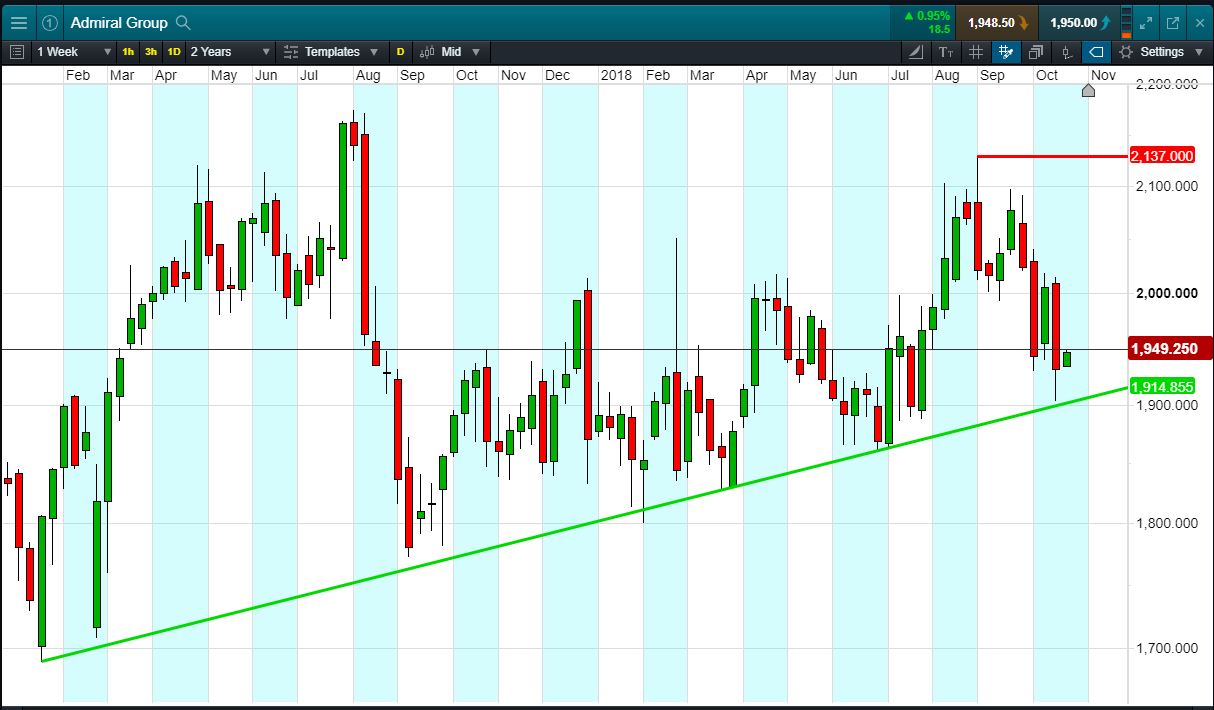Click the current price 1,949.250 label

(1170, 349)
